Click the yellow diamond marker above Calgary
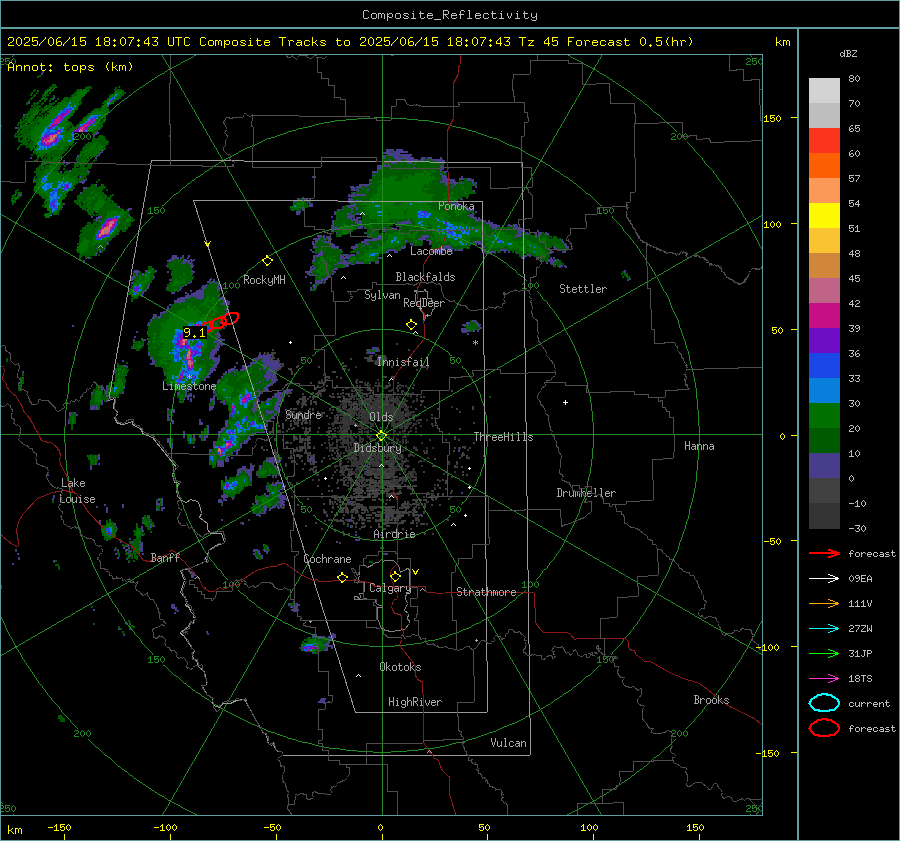 (x=395, y=576)
